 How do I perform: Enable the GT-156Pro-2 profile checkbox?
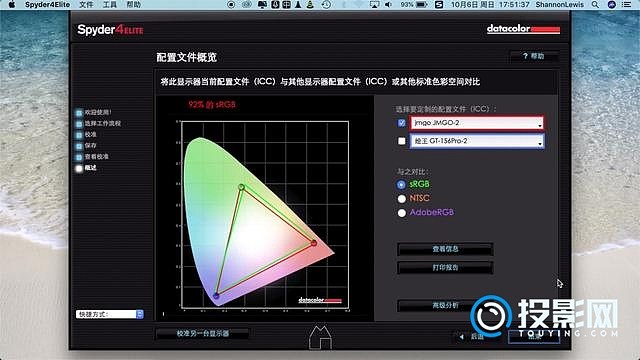(x=402, y=141)
